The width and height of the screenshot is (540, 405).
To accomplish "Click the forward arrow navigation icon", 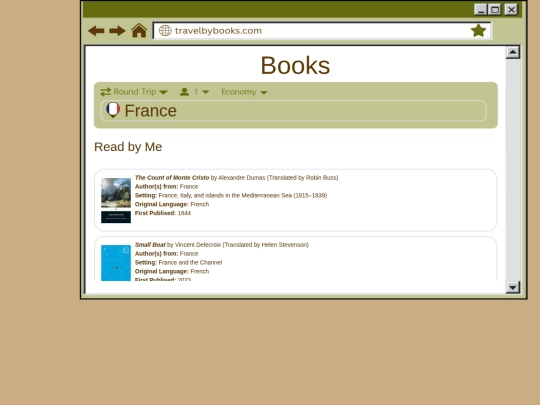I will coord(117,31).
